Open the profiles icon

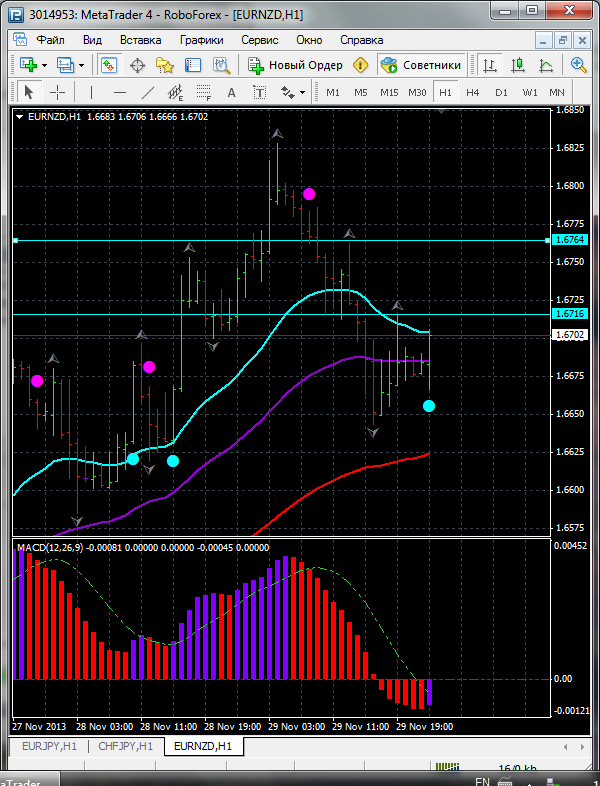tap(65, 65)
